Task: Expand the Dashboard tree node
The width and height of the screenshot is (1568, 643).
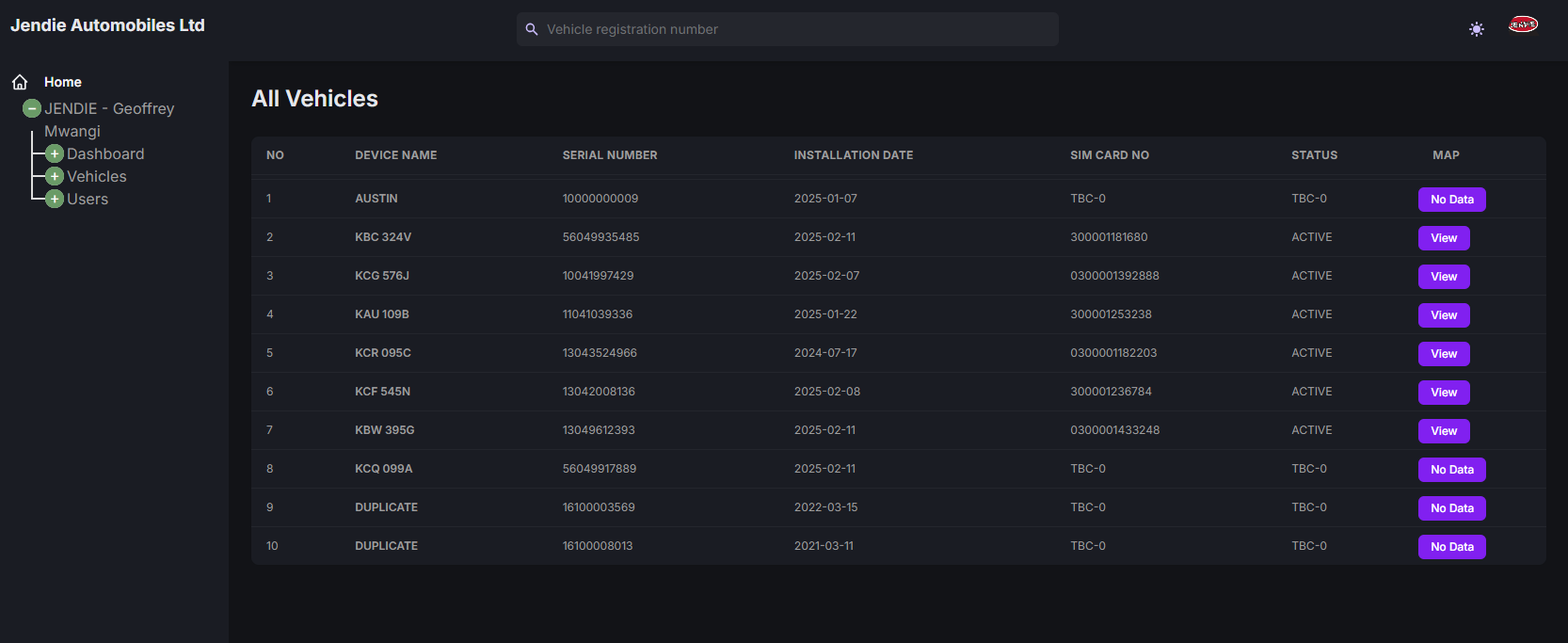Action: (55, 154)
